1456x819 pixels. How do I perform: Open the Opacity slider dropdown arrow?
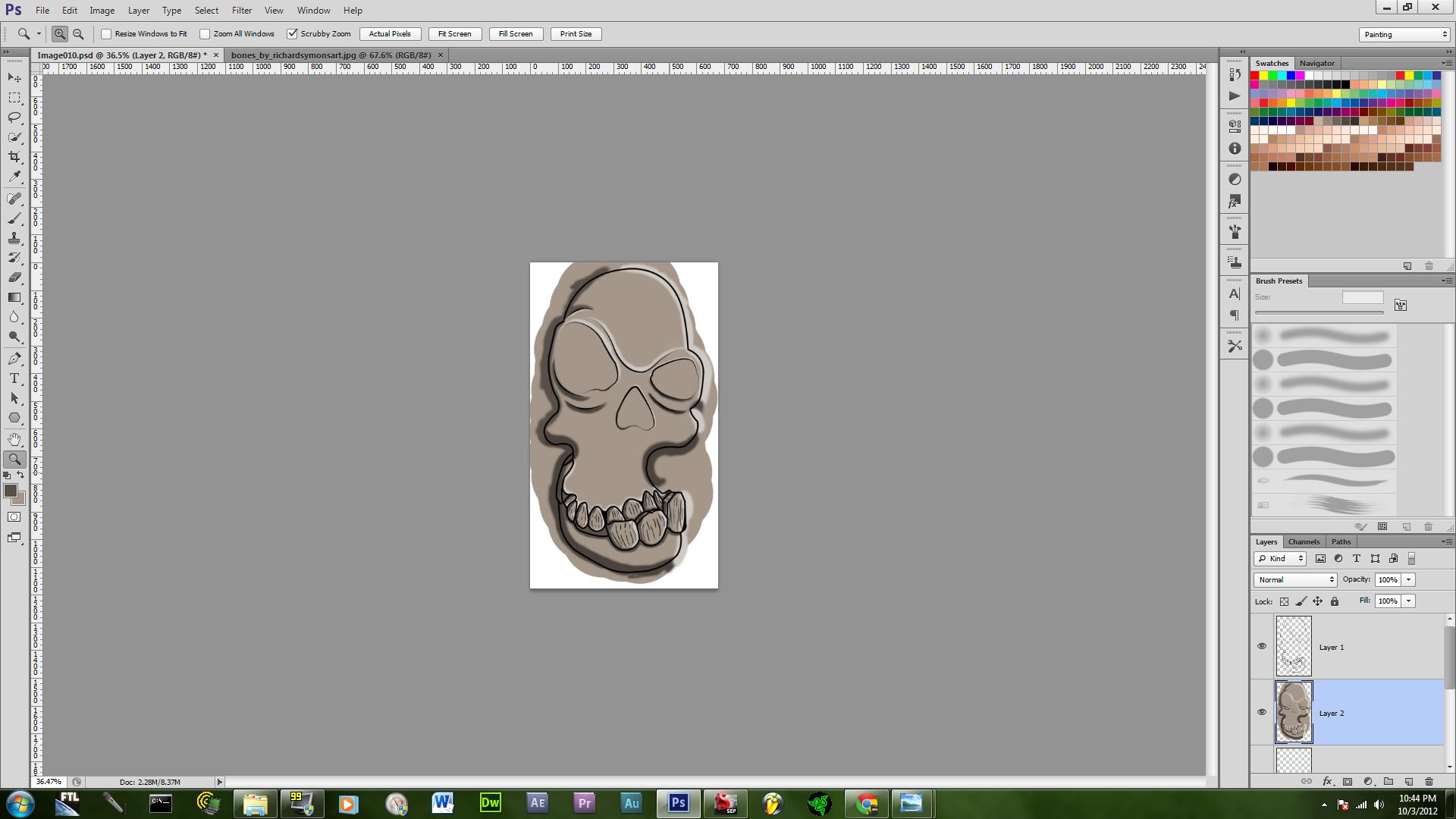coord(1408,580)
